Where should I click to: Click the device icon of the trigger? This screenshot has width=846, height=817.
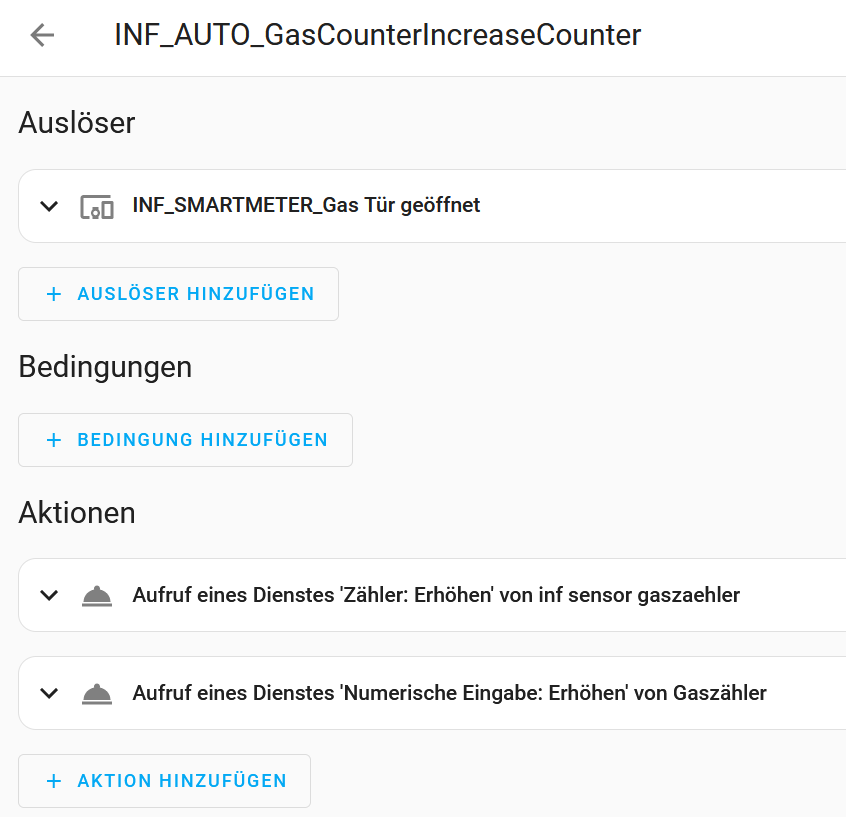click(97, 207)
